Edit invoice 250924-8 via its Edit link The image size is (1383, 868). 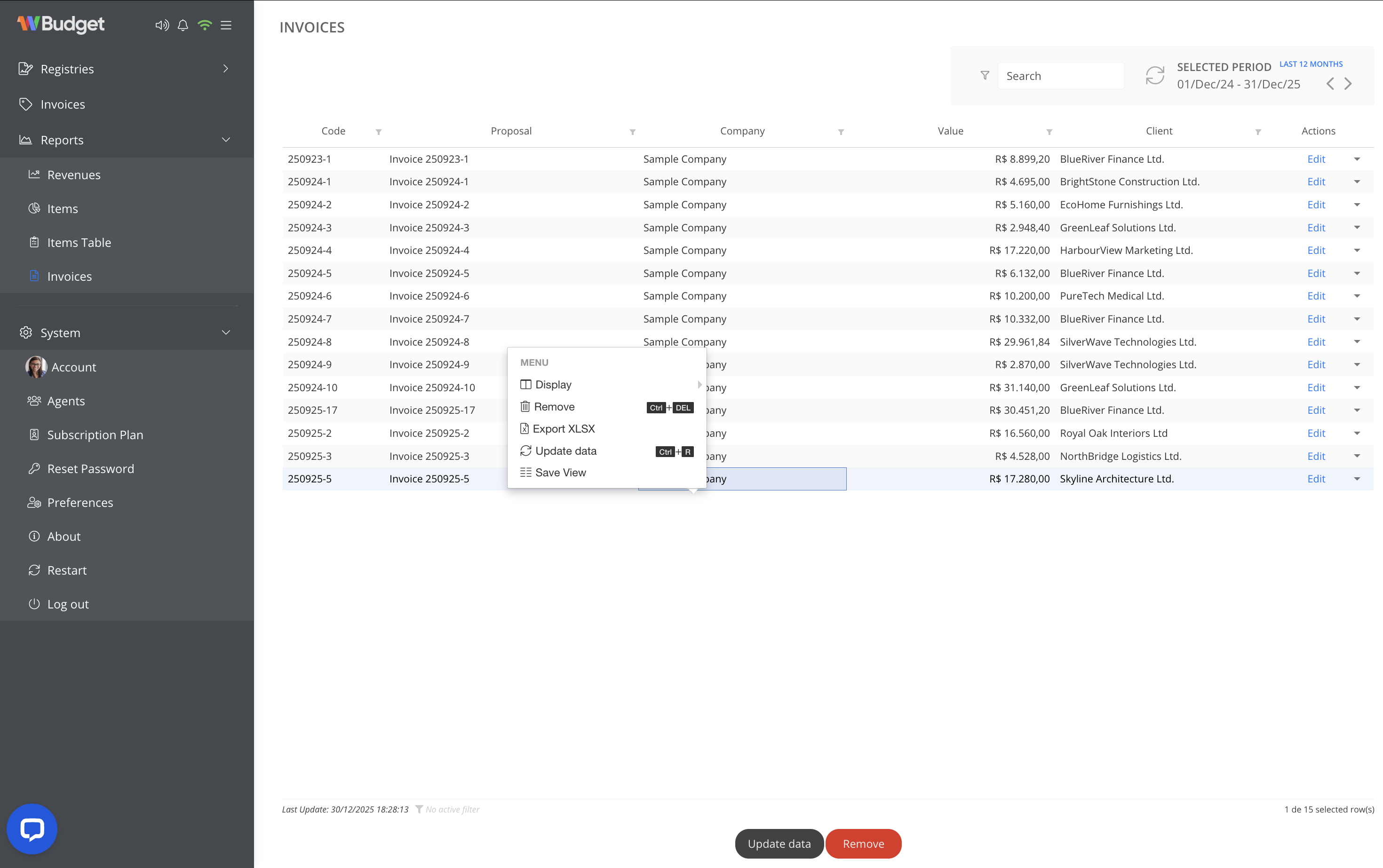pos(1316,341)
